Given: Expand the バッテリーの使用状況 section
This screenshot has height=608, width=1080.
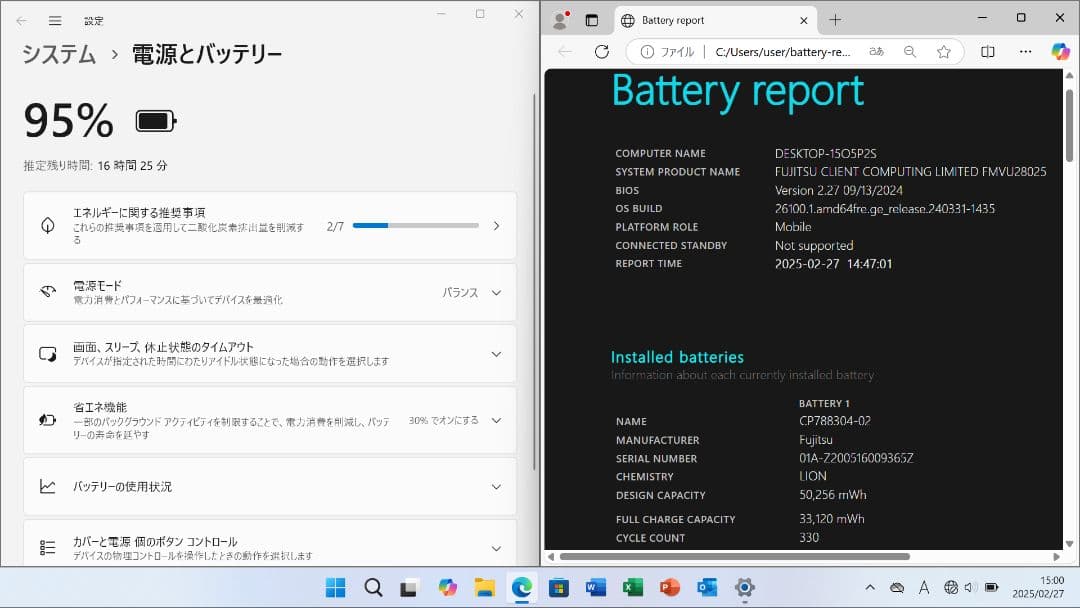Looking at the screenshot, I should pyautogui.click(x=495, y=486).
